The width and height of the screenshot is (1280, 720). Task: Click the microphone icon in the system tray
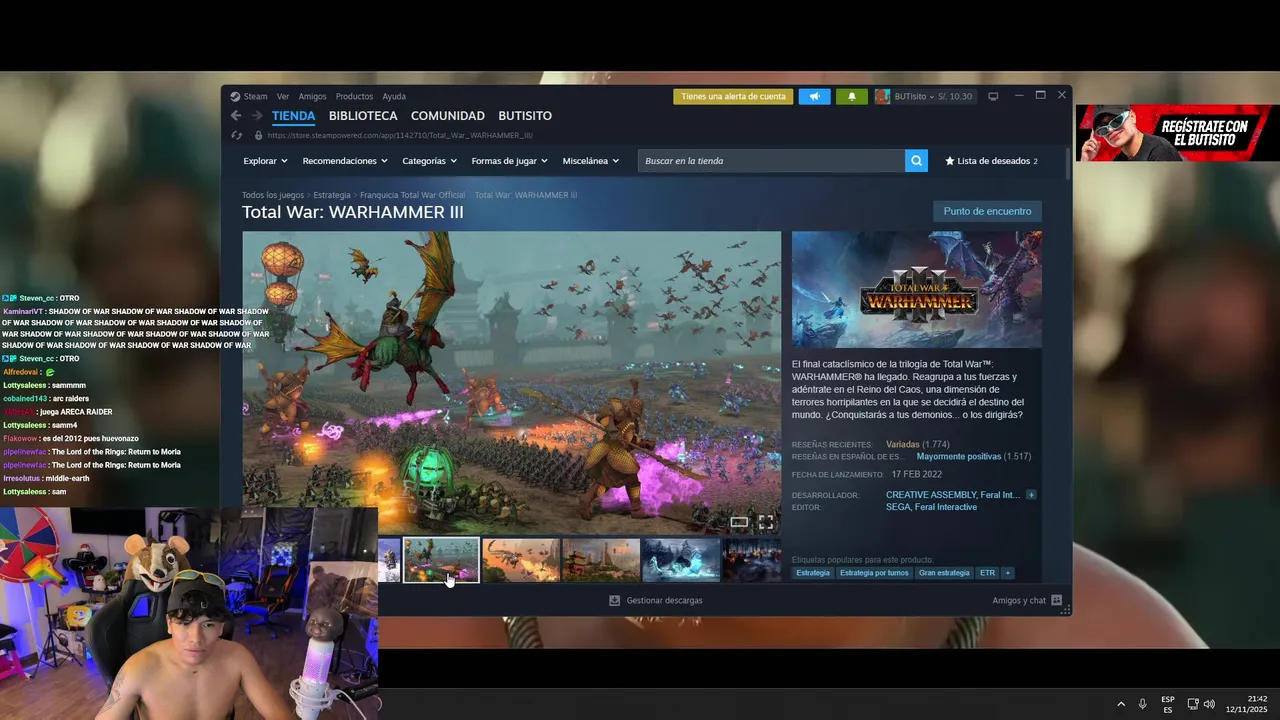click(1142, 704)
